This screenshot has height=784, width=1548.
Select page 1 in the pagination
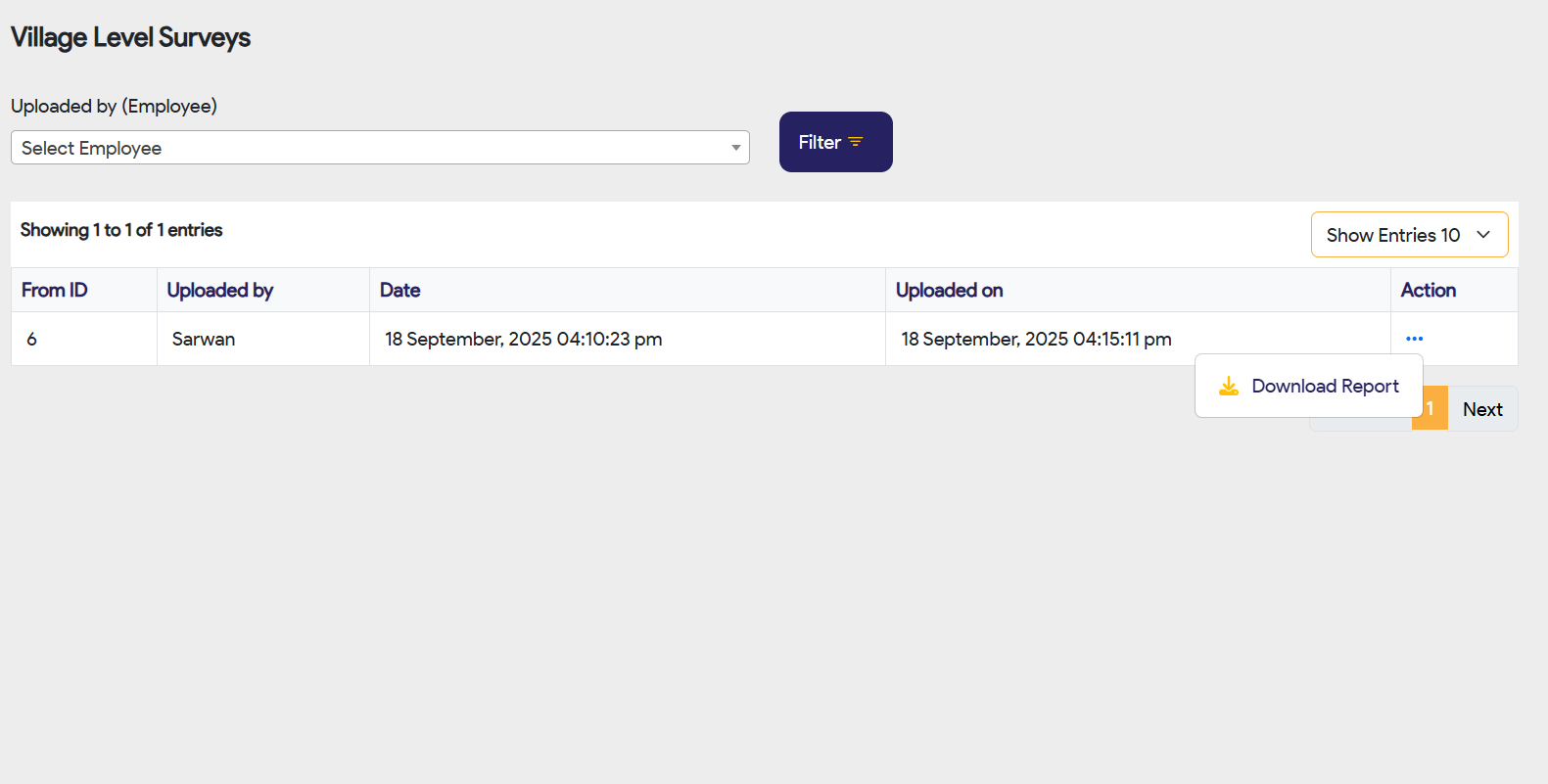(x=1431, y=409)
